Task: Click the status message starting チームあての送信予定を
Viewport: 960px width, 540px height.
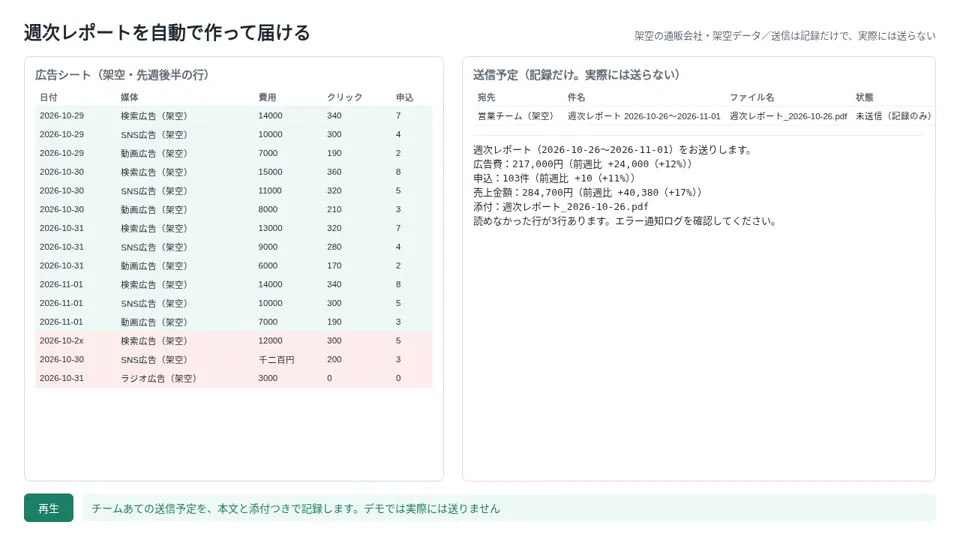Action: coord(296,509)
